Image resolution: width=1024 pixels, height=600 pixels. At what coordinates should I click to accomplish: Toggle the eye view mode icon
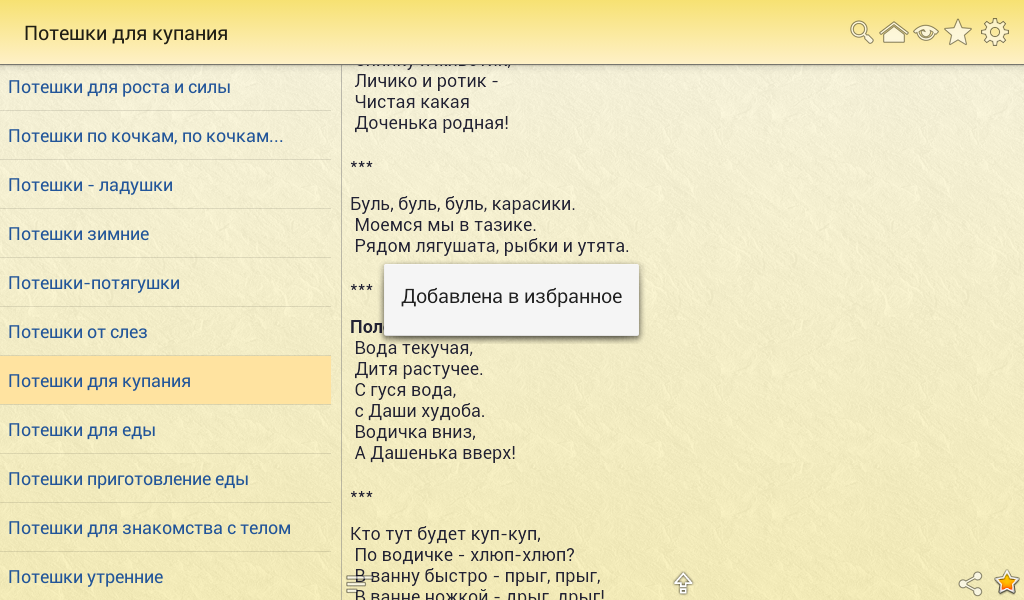pyautogui.click(x=926, y=33)
